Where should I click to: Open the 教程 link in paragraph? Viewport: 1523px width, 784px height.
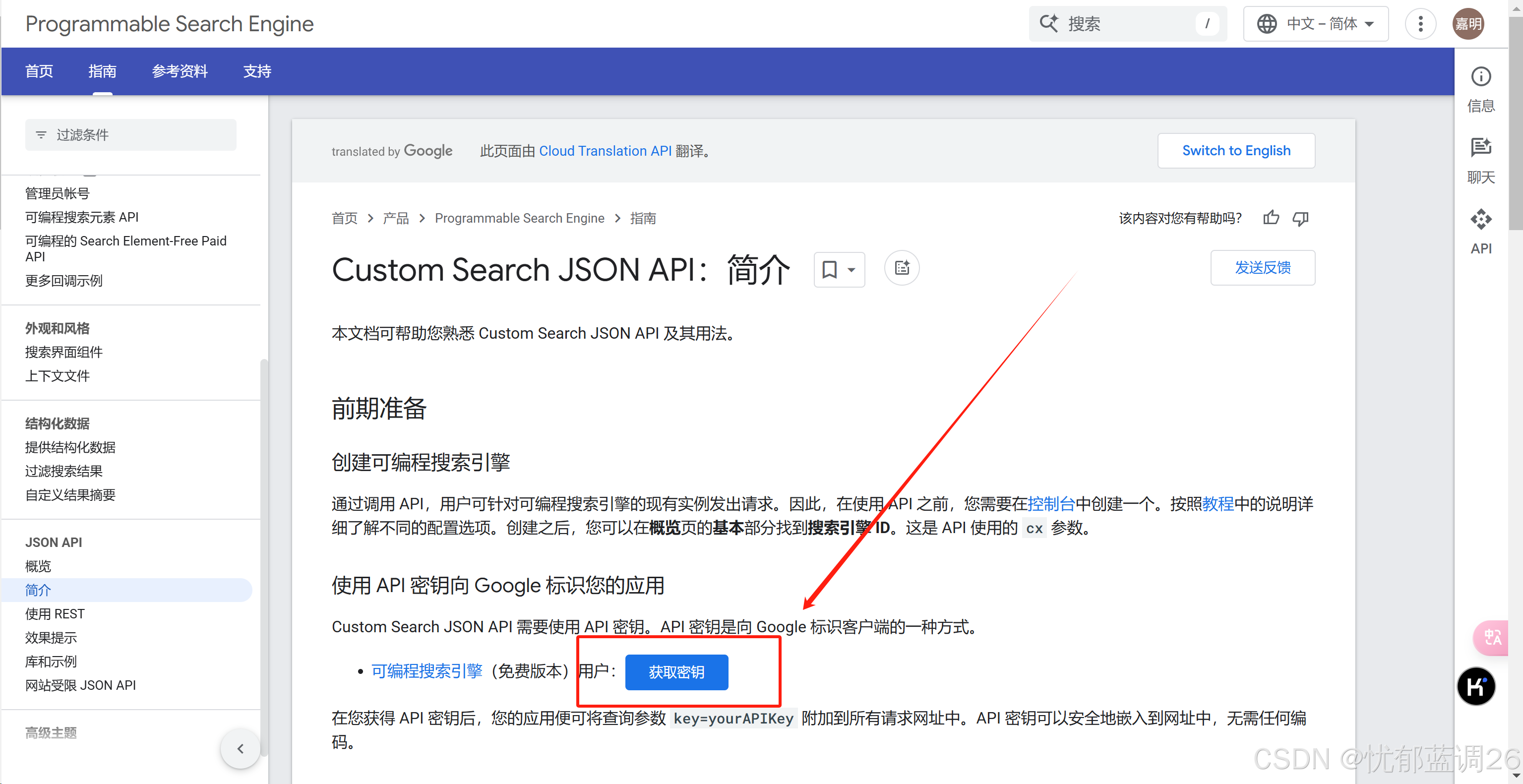point(1218,504)
